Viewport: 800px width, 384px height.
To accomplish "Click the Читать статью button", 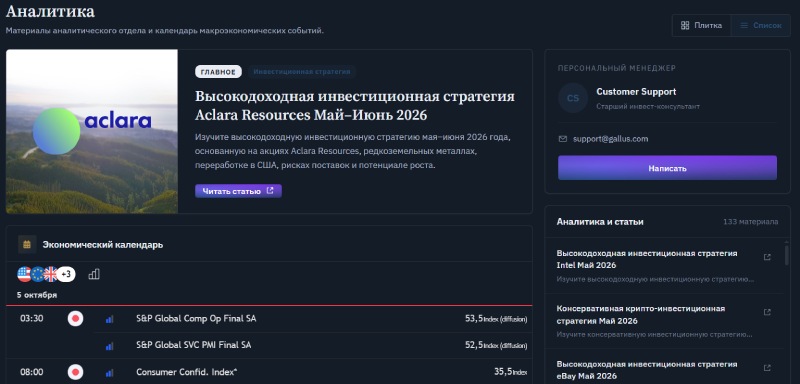I will (x=238, y=191).
